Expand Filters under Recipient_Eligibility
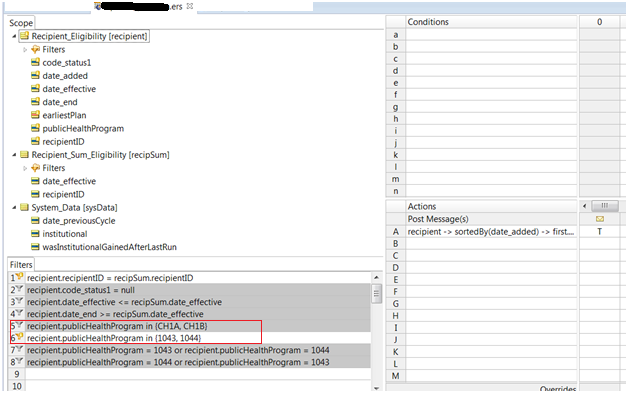Image resolution: width=628 pixels, height=393 pixels. [25, 50]
